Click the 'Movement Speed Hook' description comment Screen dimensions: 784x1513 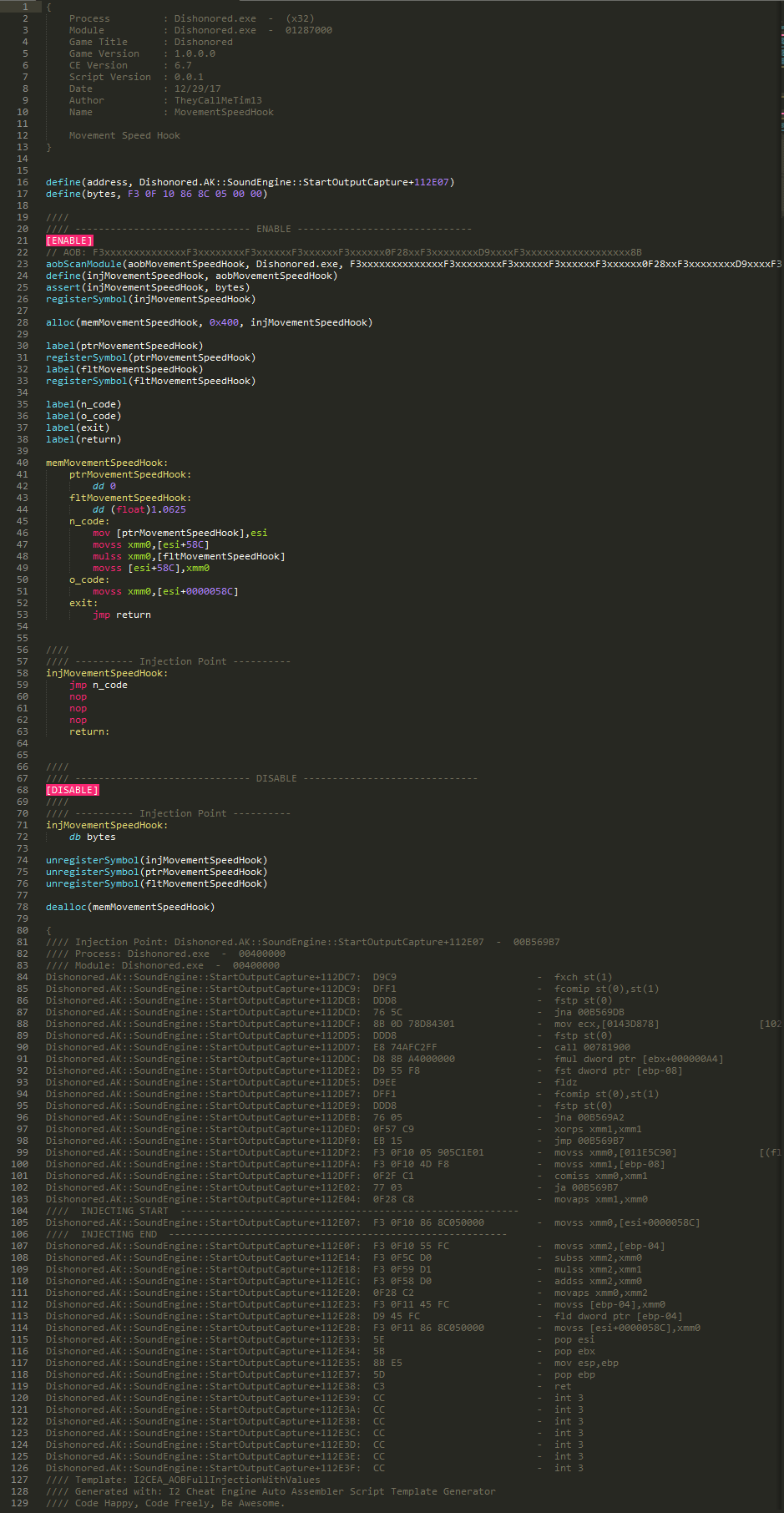124,135
